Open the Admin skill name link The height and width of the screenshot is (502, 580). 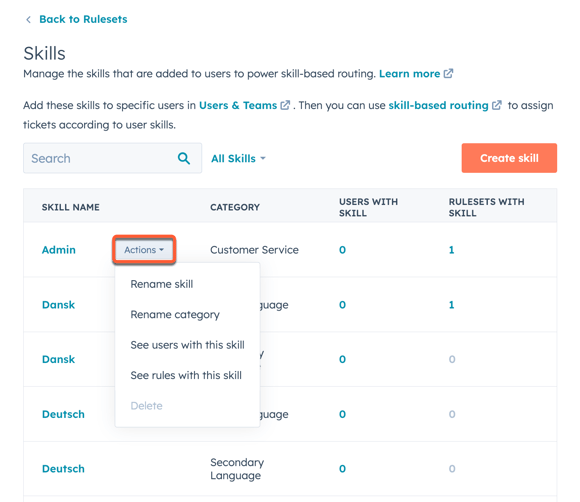(x=58, y=250)
